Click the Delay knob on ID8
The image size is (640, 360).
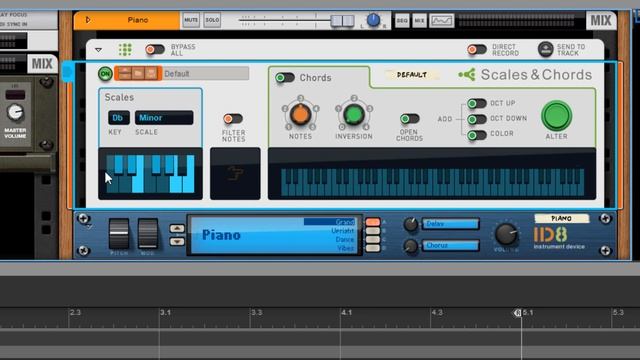click(411, 224)
